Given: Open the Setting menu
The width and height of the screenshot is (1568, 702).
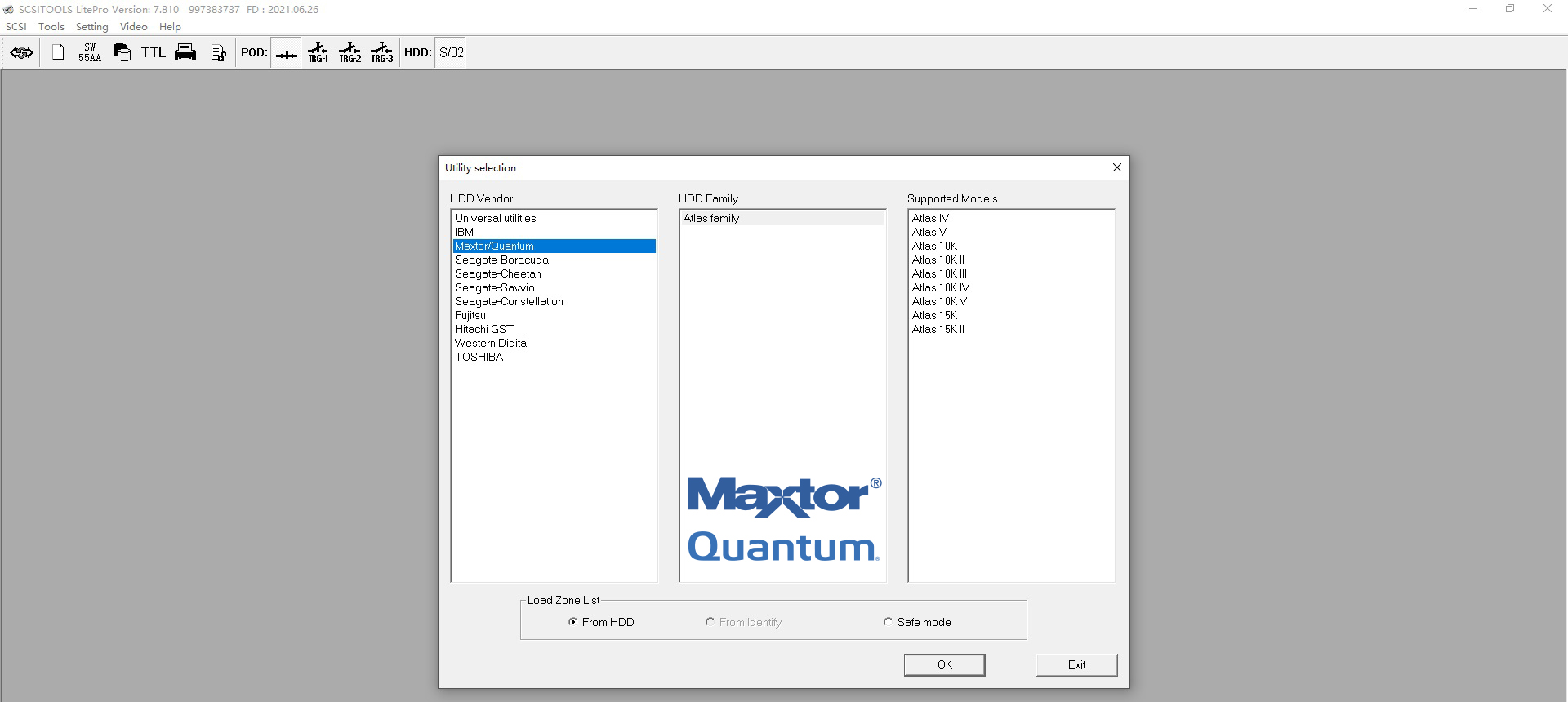Looking at the screenshot, I should pyautogui.click(x=92, y=27).
